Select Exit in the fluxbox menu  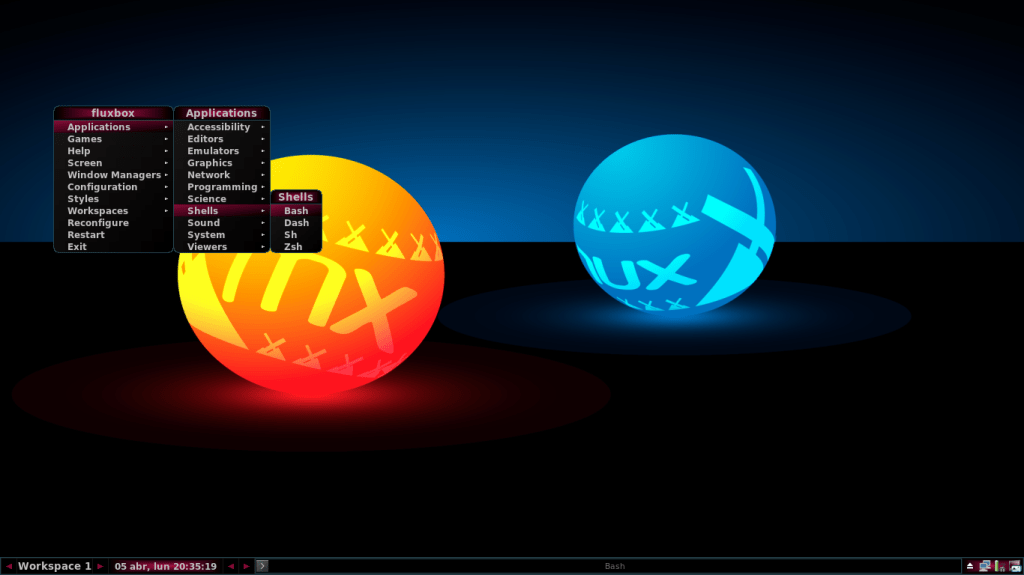tap(77, 247)
